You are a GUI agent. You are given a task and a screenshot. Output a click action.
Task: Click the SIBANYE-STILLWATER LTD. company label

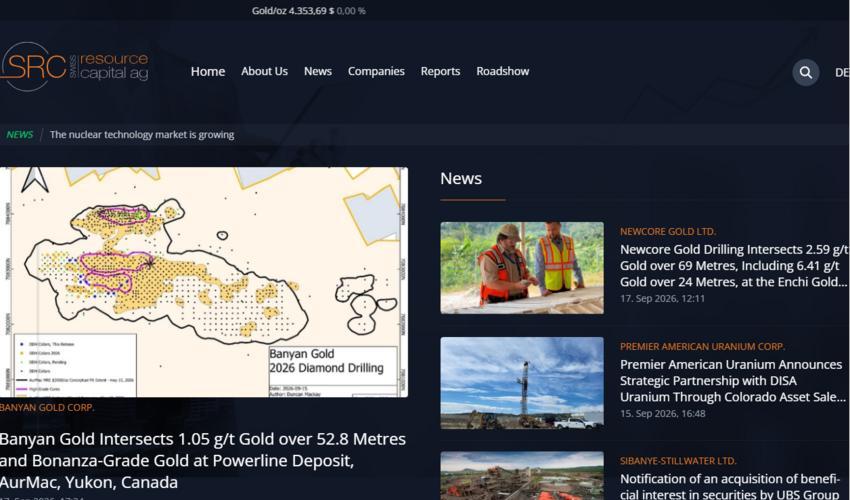click(x=678, y=461)
